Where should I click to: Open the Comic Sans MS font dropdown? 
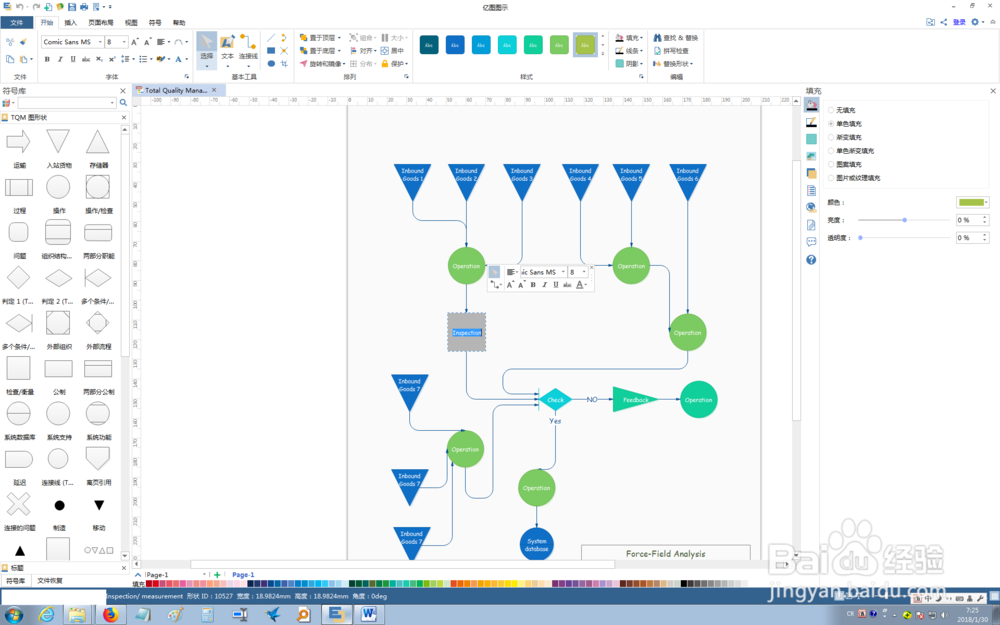(100, 42)
